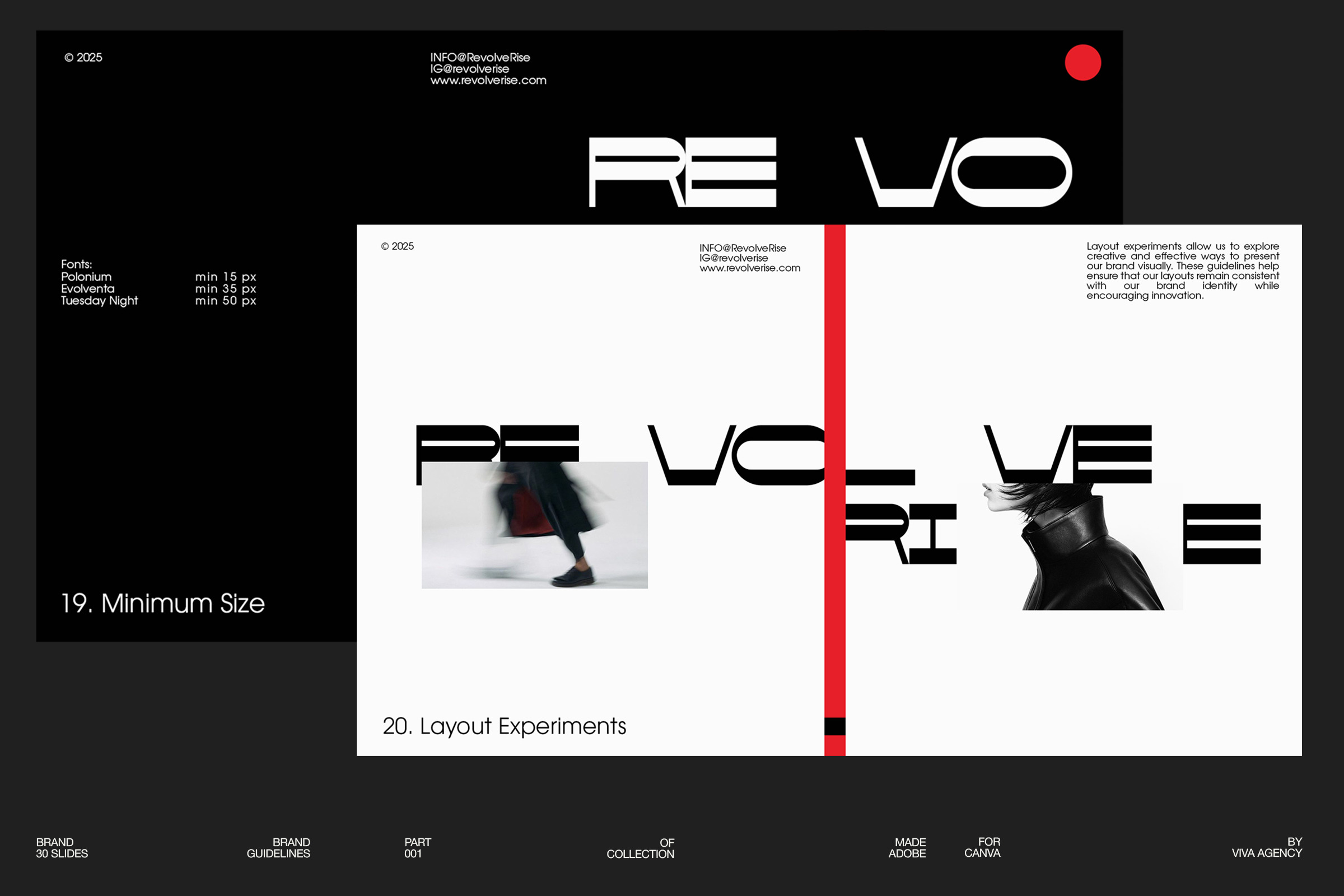The height and width of the screenshot is (896, 1344).
Task: Click 'BRAND GUIDELINES' footer label
Action: click(279, 848)
